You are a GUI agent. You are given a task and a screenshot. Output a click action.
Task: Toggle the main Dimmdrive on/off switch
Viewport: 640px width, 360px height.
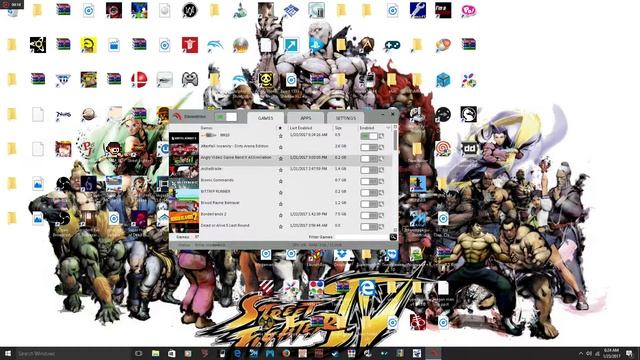(x=226, y=117)
